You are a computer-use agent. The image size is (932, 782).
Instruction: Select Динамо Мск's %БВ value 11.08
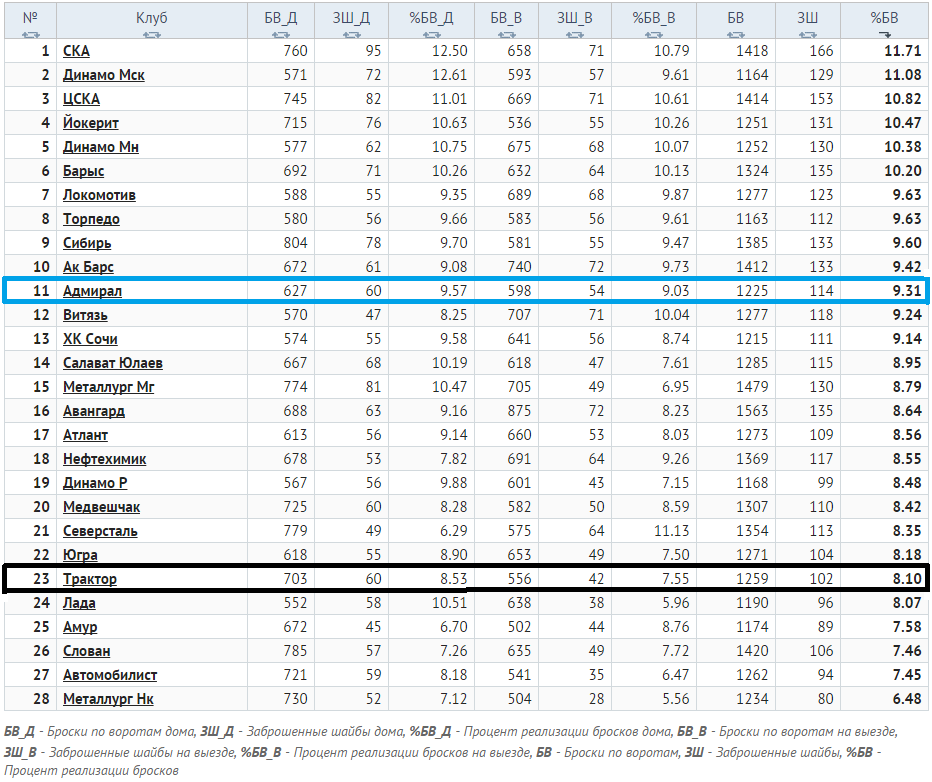(x=903, y=75)
